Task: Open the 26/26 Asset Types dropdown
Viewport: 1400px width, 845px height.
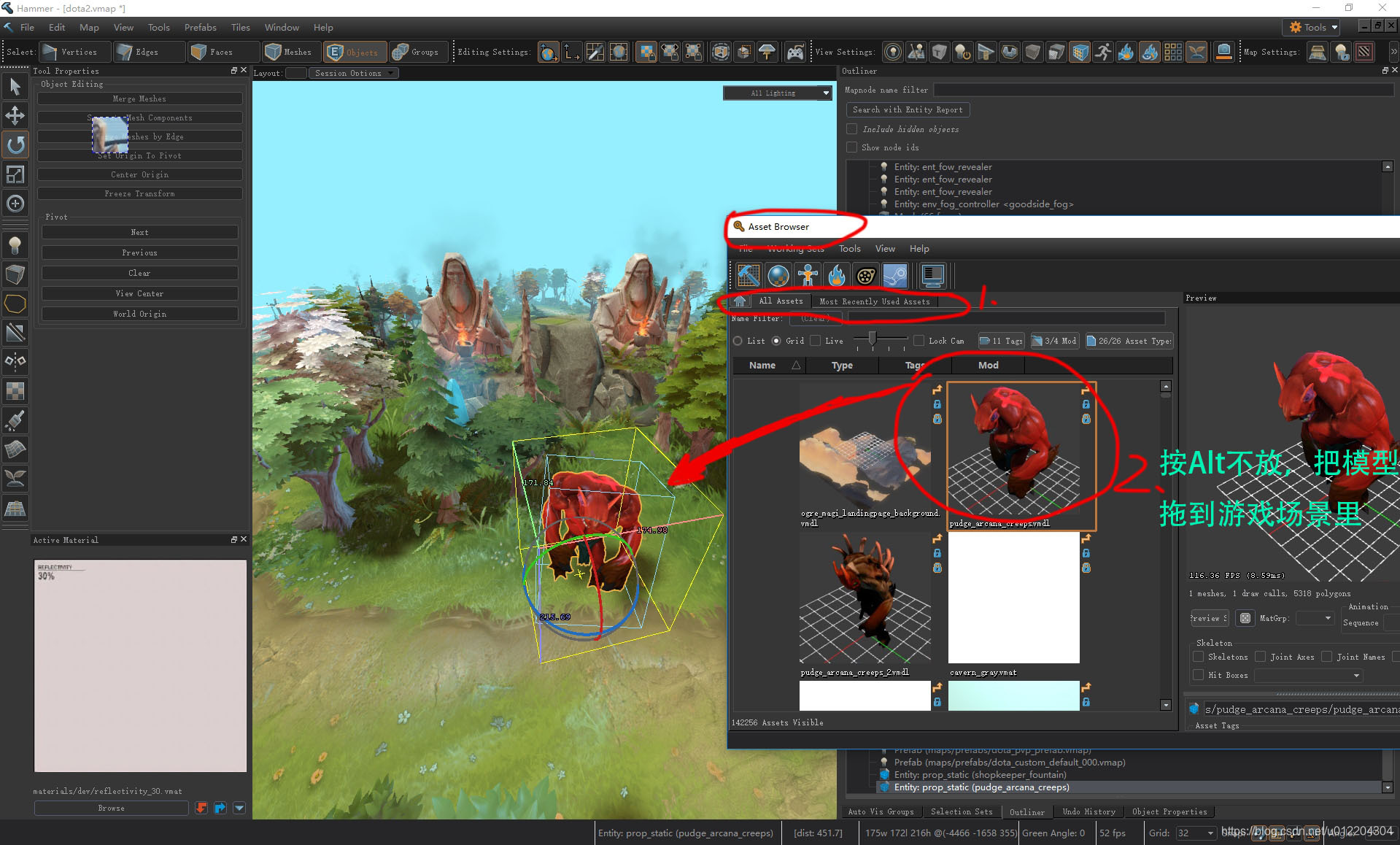Action: [1129, 341]
